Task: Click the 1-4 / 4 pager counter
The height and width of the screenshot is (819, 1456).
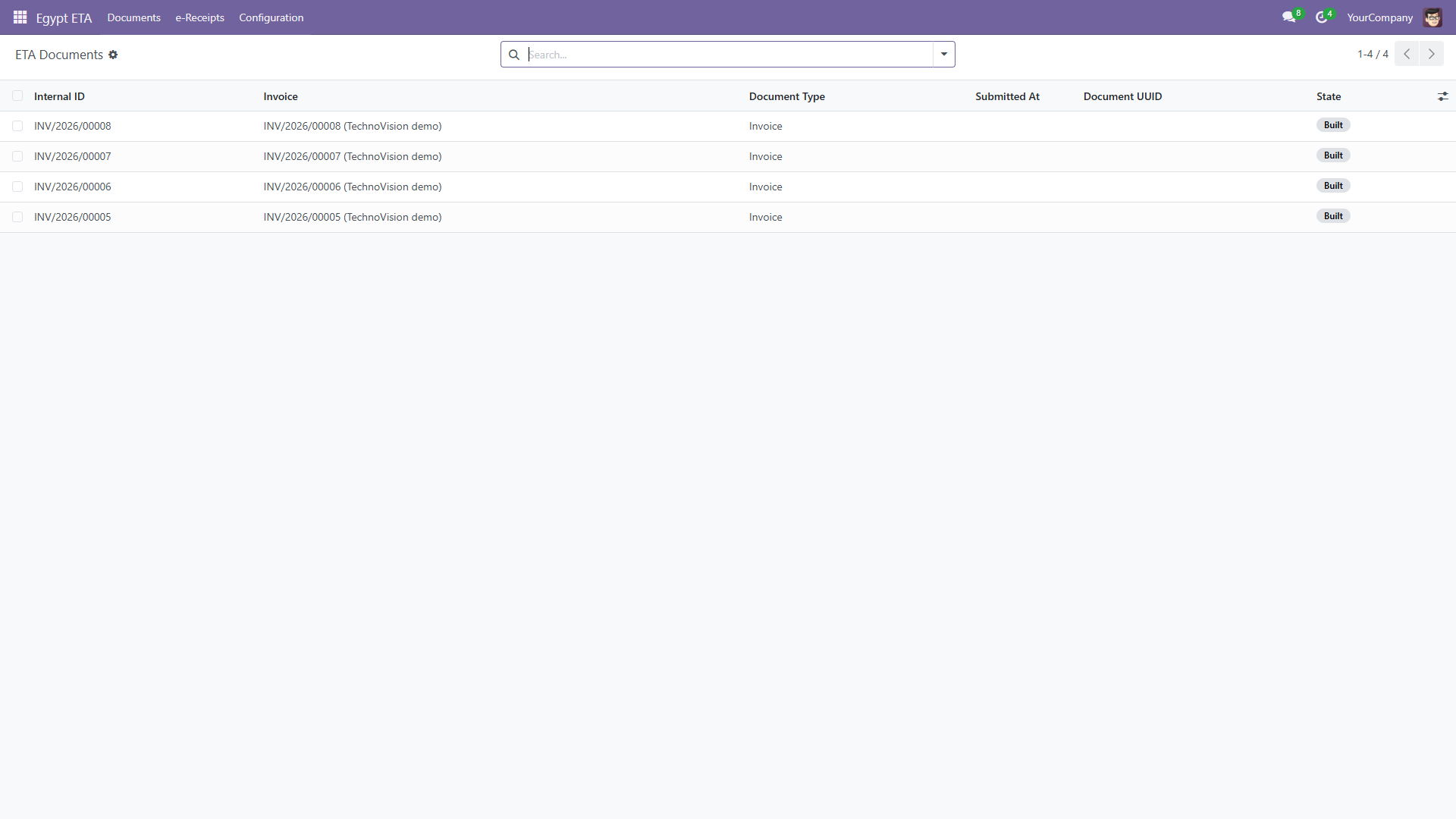Action: [x=1373, y=54]
